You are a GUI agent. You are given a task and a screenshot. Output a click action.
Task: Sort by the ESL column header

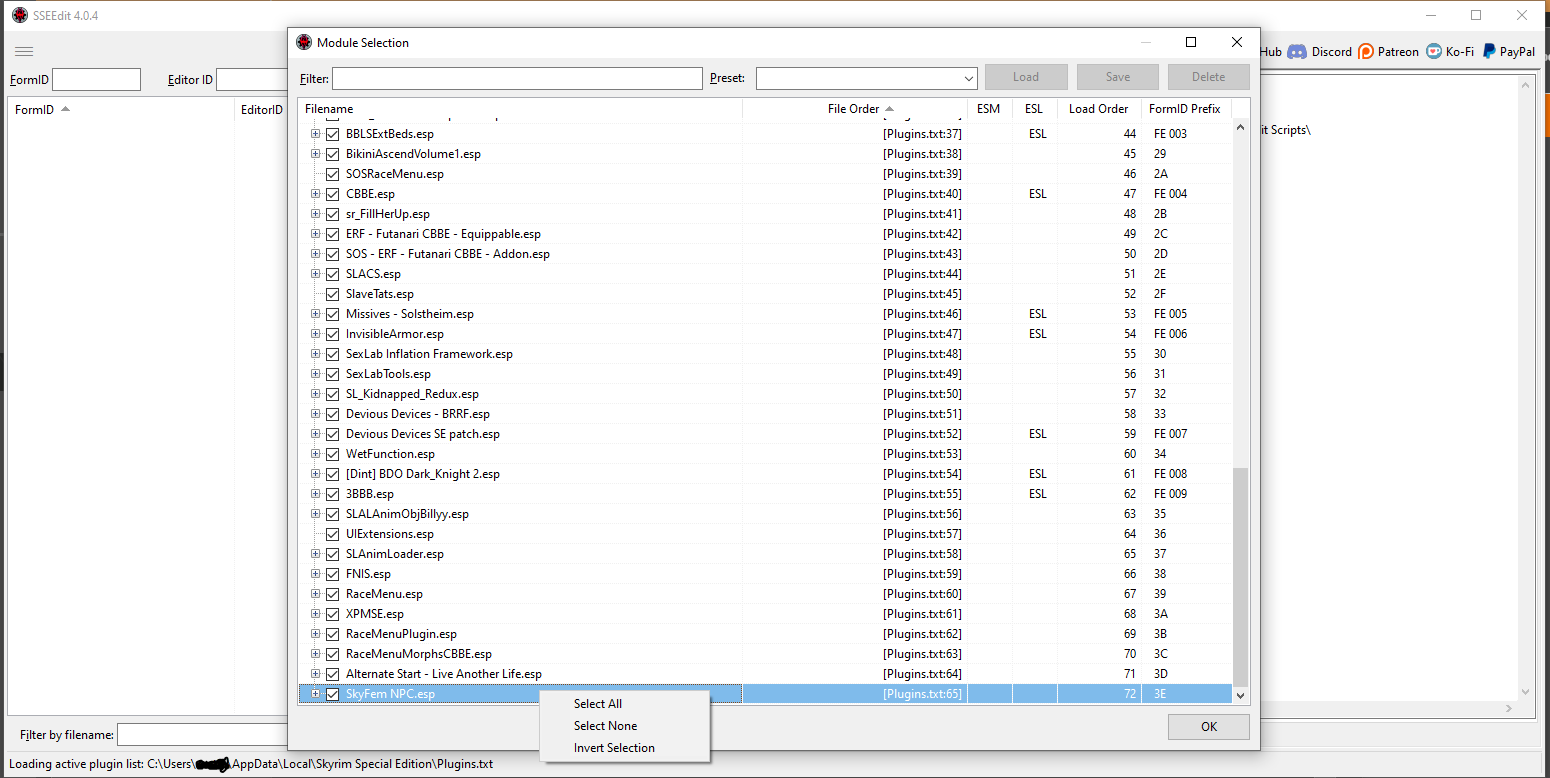[1034, 109]
